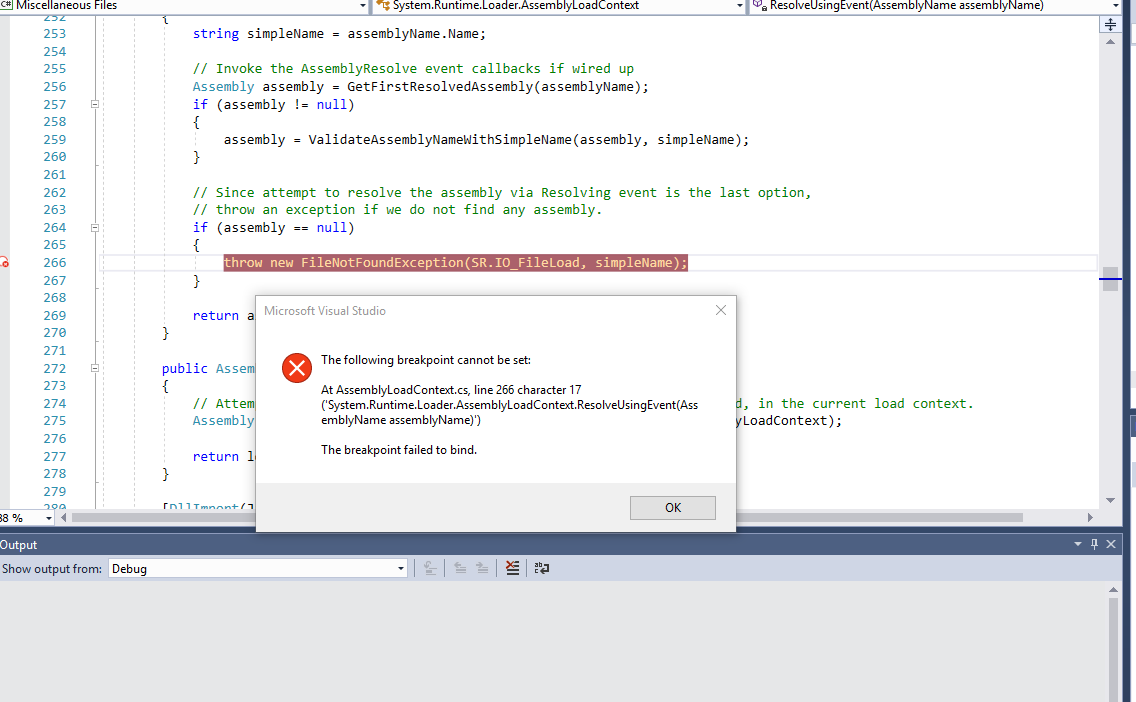
Task: Click the horizontal scrollbar left arrow
Action: [64, 518]
